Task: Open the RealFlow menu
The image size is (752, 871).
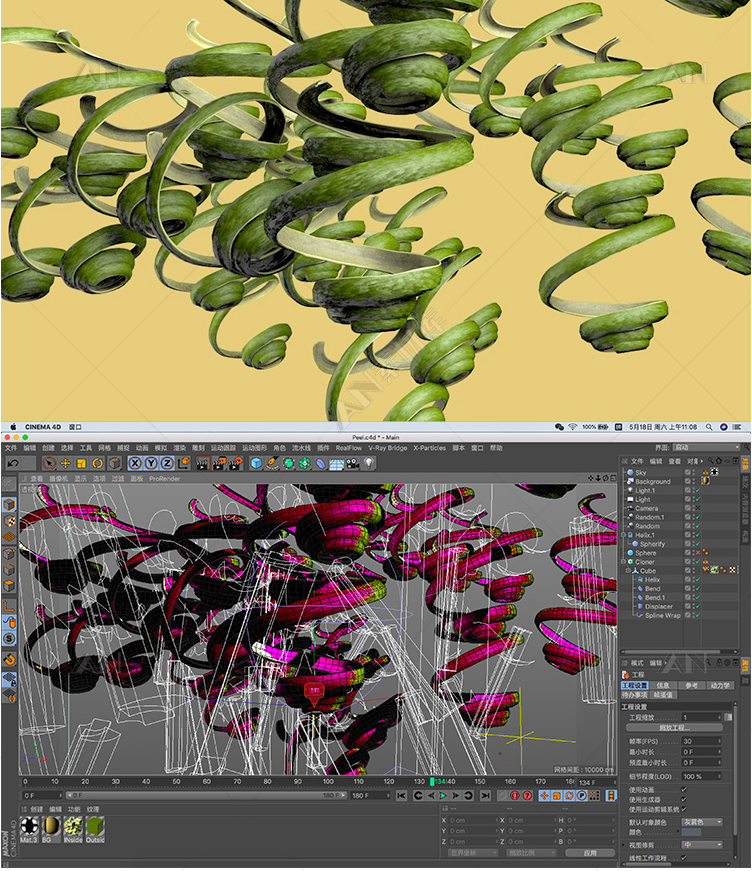Action: coord(348,448)
